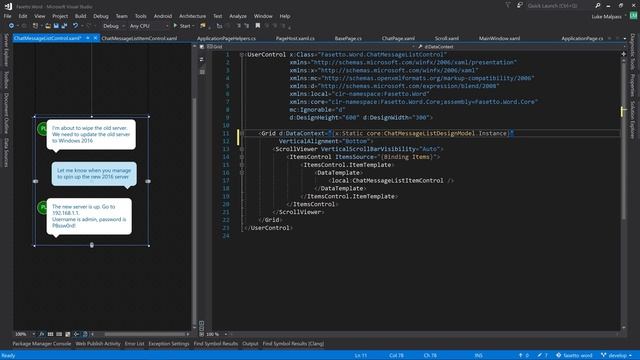Click the New Project toolbar icon
The image size is (640, 360).
tap(36, 26)
